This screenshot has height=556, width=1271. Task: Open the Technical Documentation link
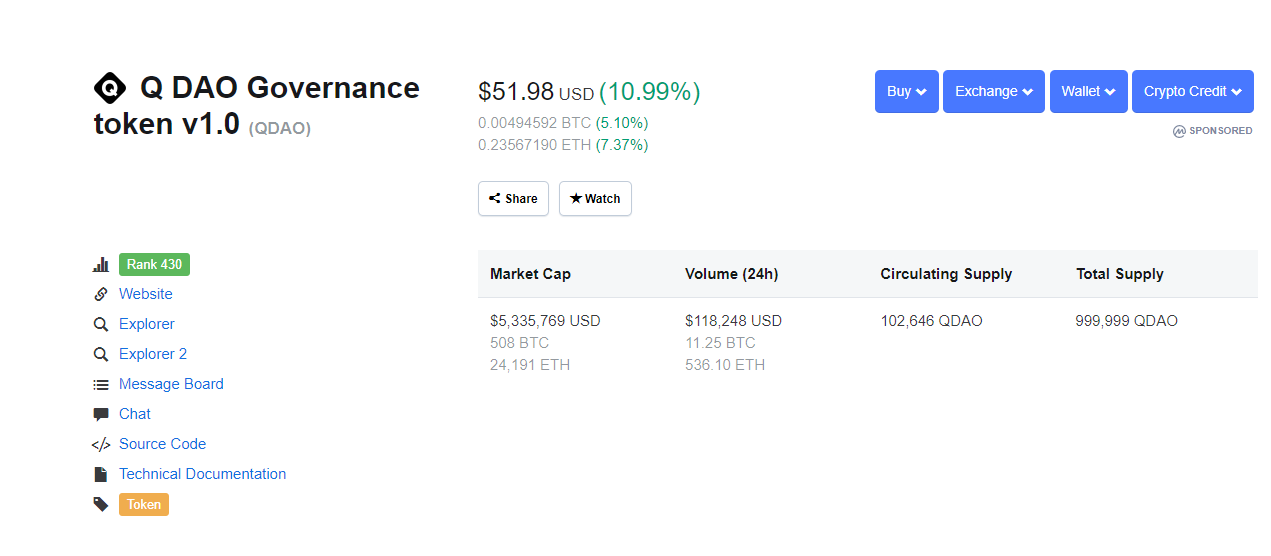pyautogui.click(x=202, y=474)
